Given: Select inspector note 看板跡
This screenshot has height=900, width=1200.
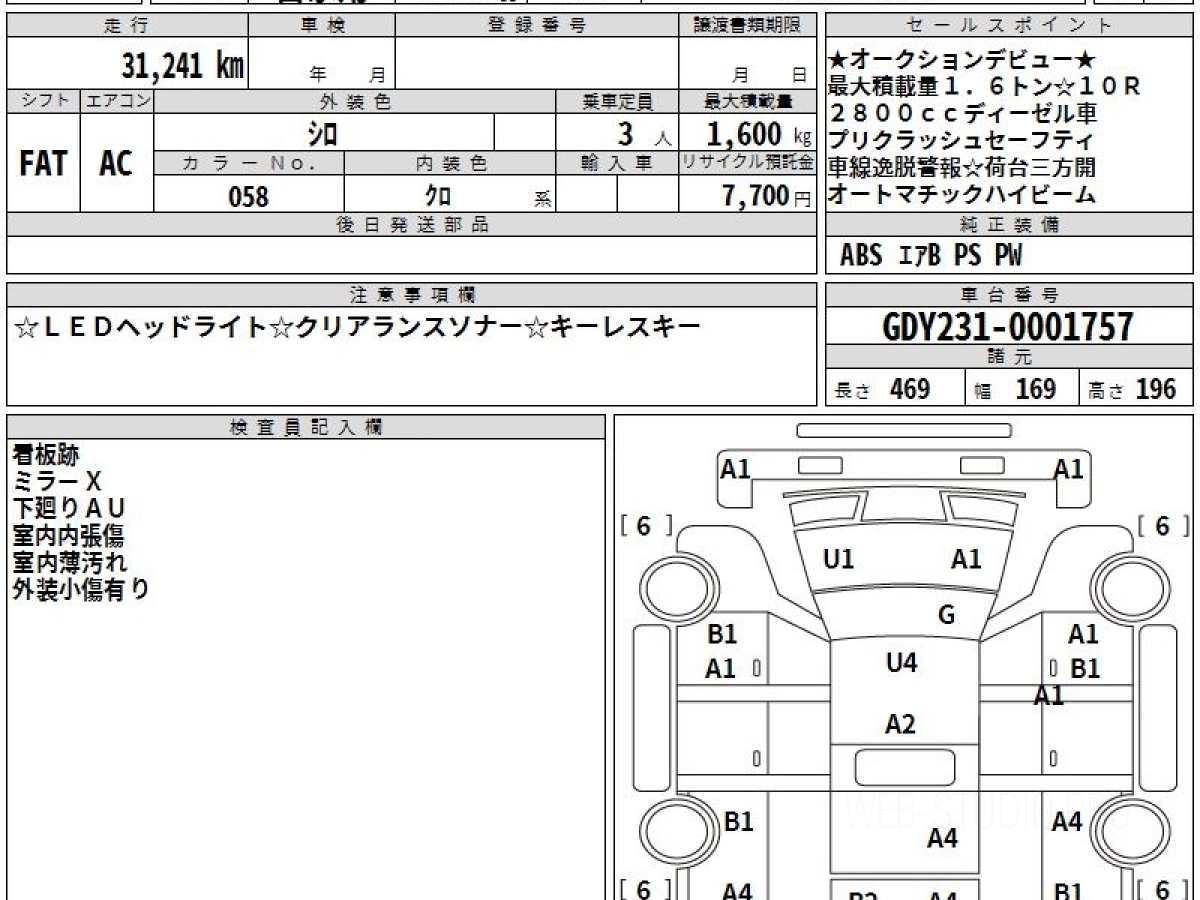Looking at the screenshot, I should click(46, 455).
